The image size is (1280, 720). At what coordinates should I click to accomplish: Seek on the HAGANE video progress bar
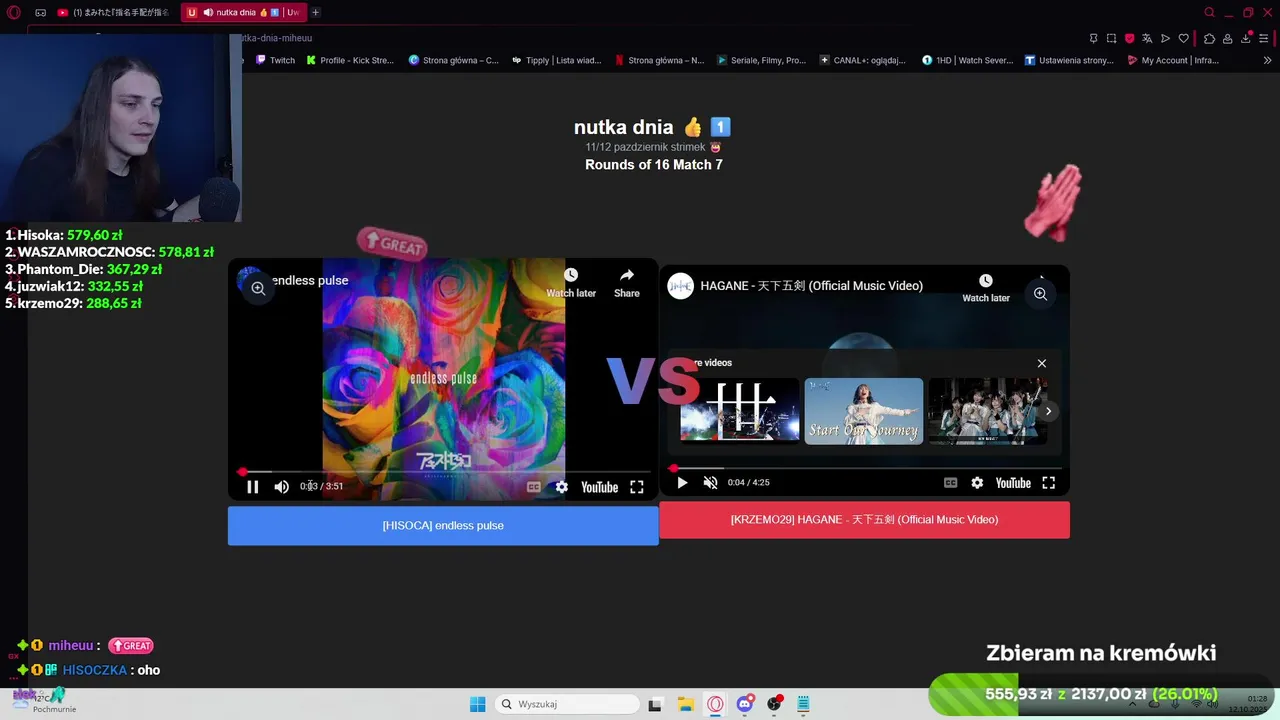865,467
